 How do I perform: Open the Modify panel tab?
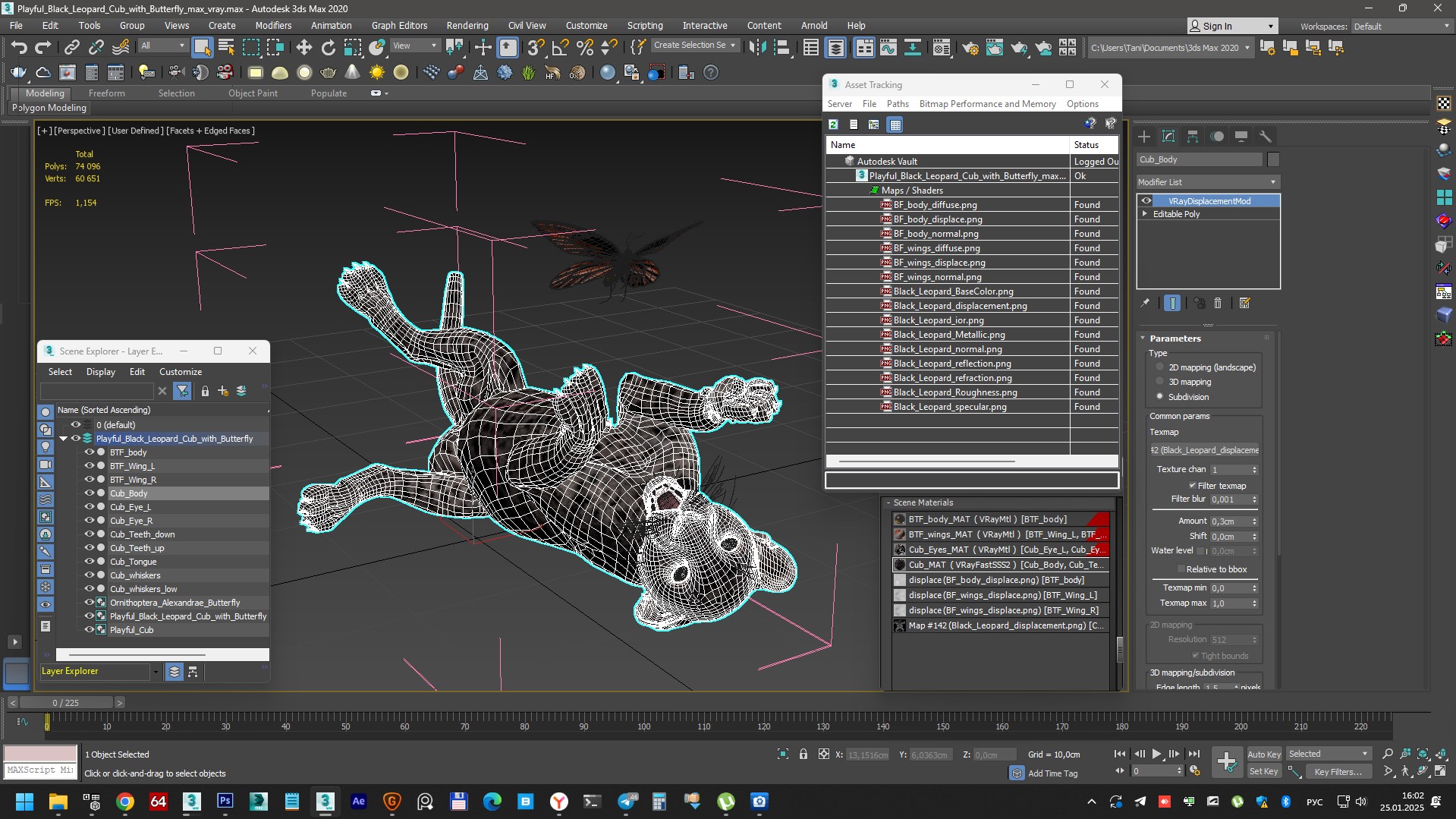point(1168,137)
